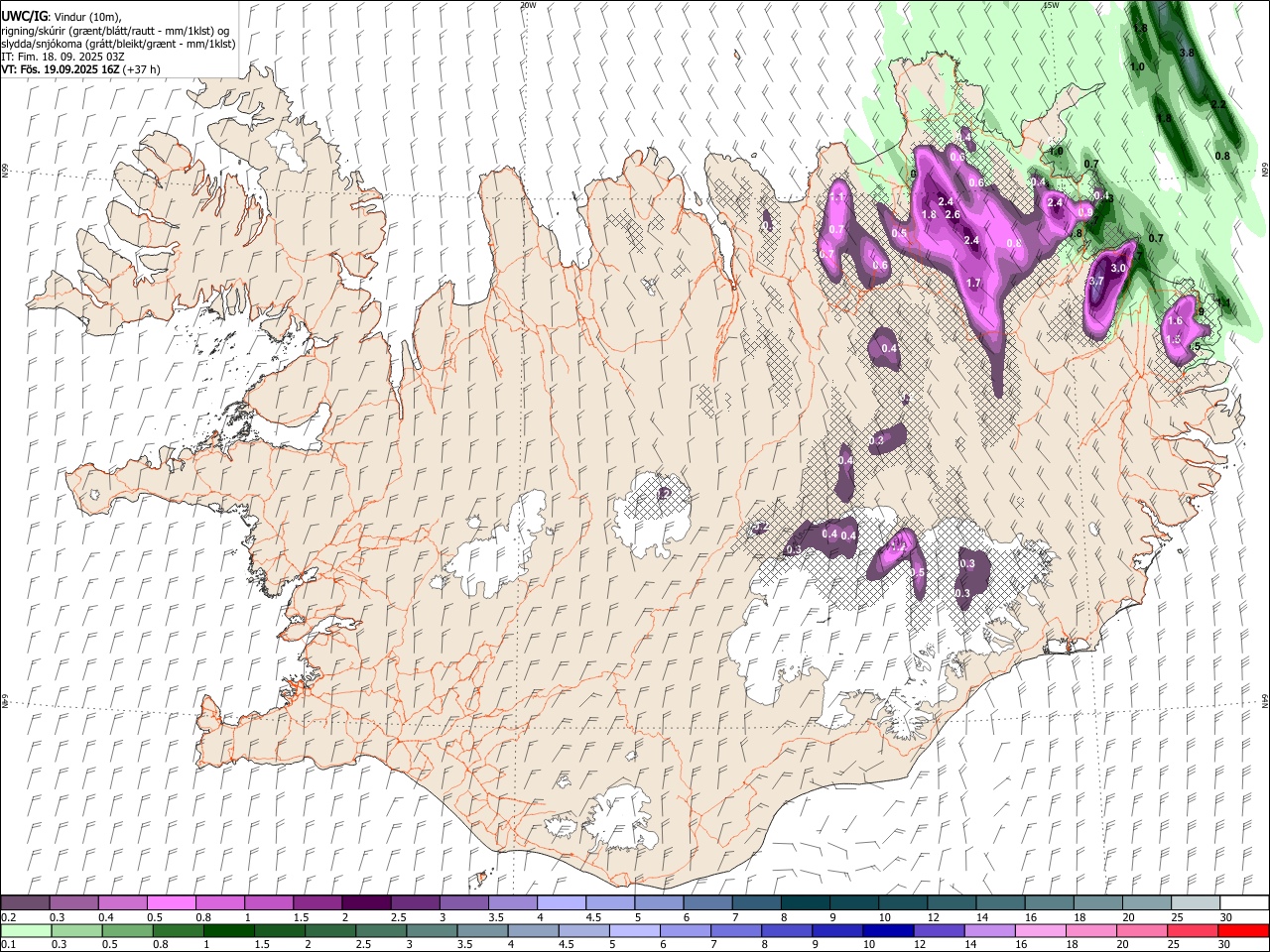Click the 15W longitude label at the top
The image size is (1270, 952).
tap(1051, 5)
